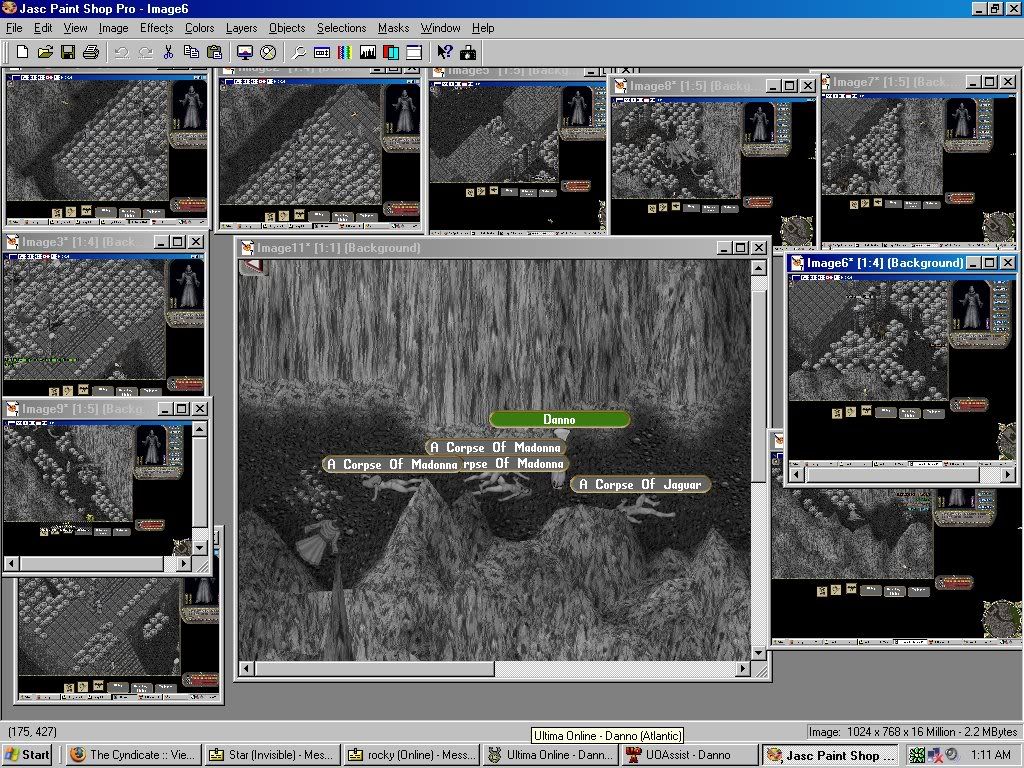The width and height of the screenshot is (1024, 768).
Task: Open the Colors menu
Action: [199, 28]
